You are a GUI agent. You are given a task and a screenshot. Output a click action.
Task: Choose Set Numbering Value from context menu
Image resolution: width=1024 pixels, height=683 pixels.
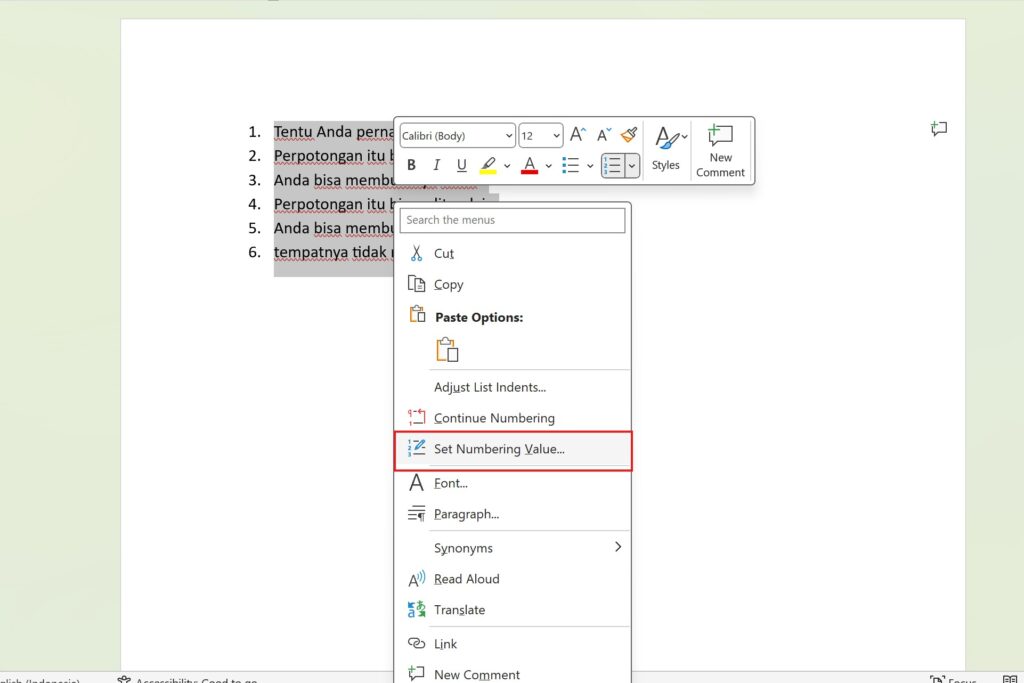pos(499,449)
